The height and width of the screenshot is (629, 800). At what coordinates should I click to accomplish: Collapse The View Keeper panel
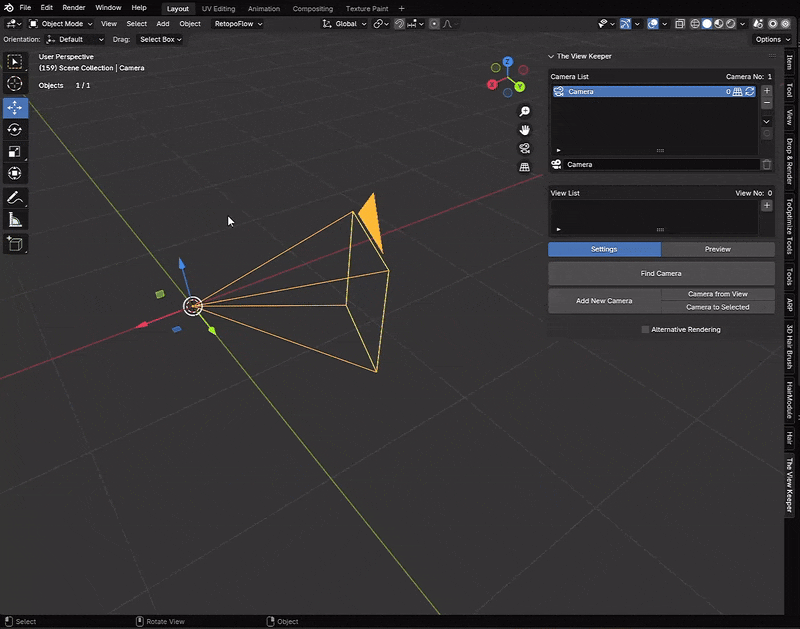pyautogui.click(x=551, y=56)
